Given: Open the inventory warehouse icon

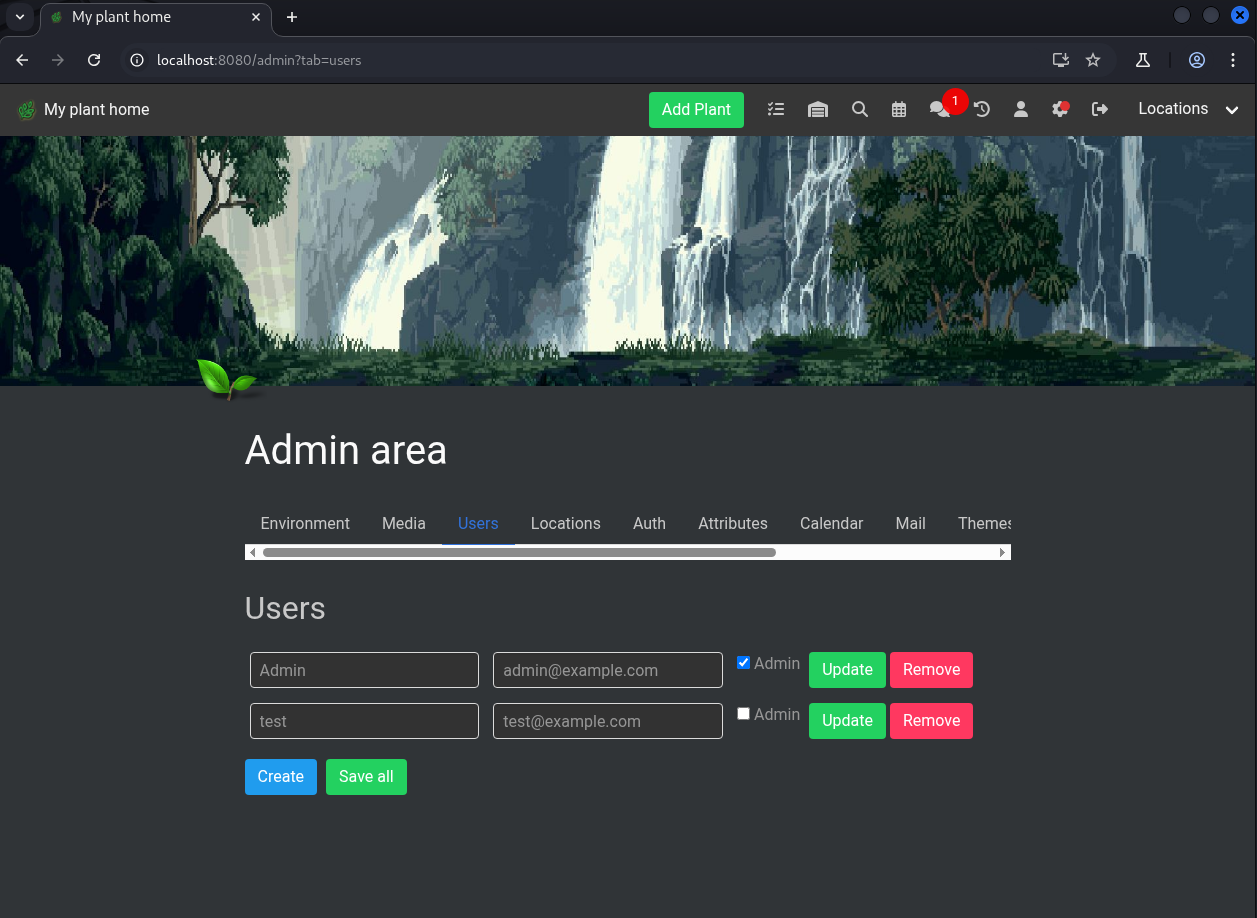Looking at the screenshot, I should 818,109.
